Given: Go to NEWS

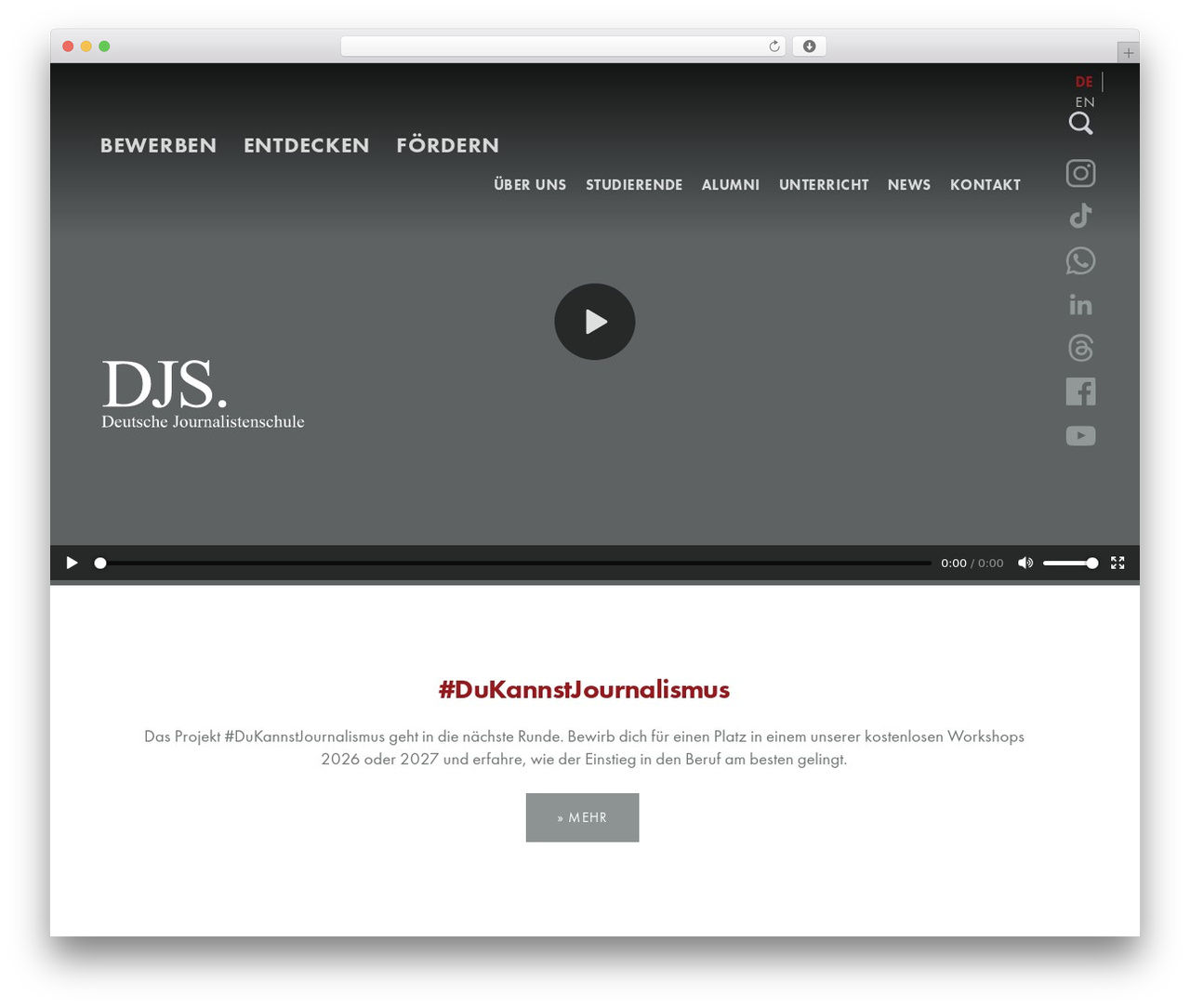Looking at the screenshot, I should 909,185.
